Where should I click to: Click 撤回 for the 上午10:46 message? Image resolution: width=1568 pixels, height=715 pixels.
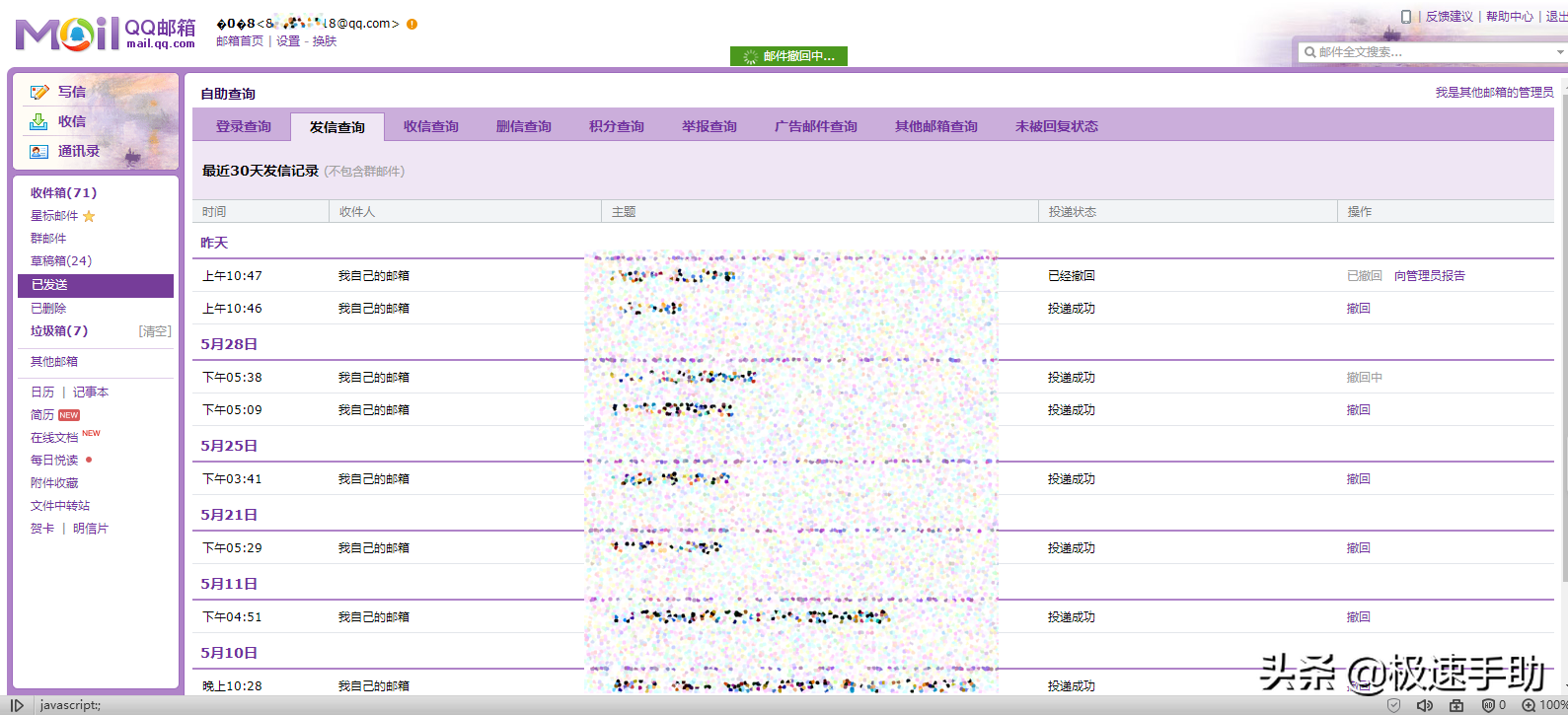(1359, 309)
